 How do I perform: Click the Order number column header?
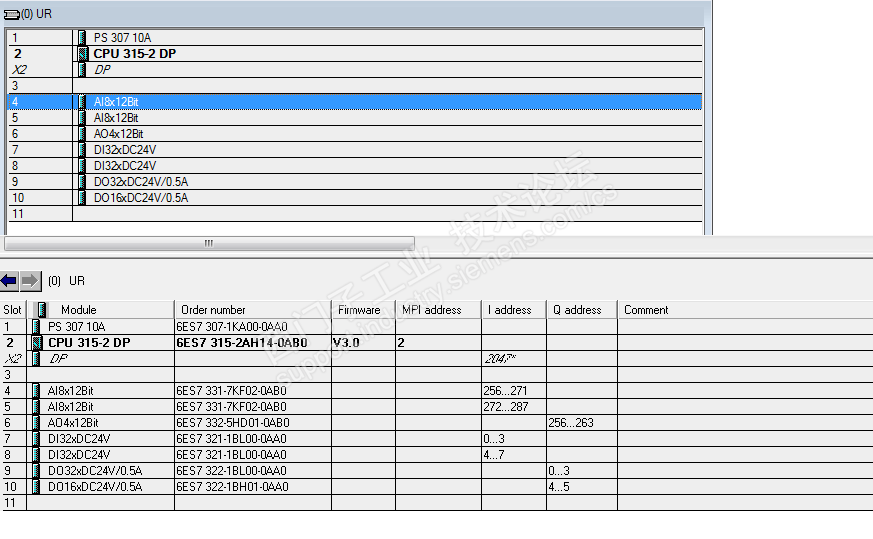point(253,310)
